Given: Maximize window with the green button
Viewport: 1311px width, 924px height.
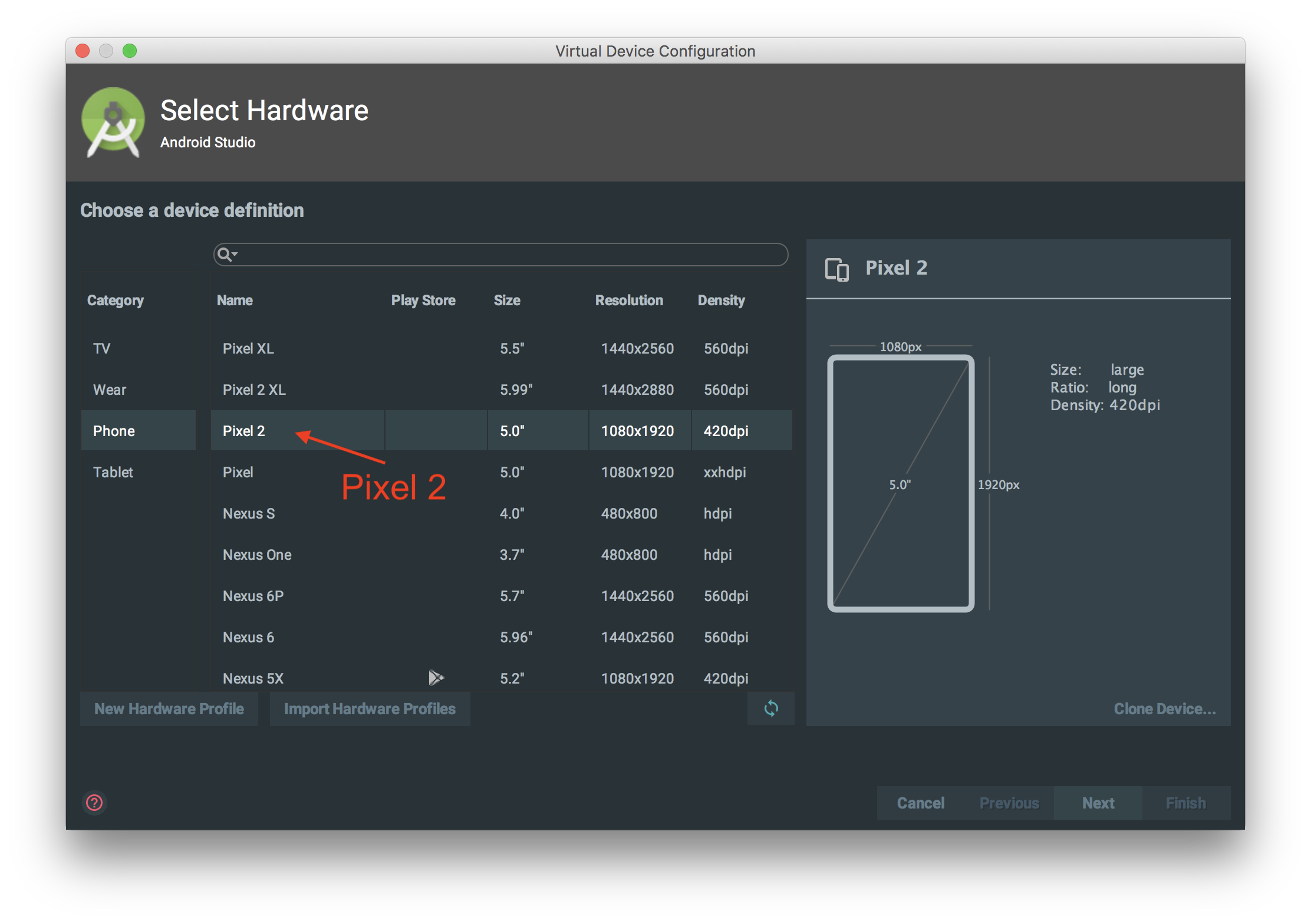Looking at the screenshot, I should pos(130,51).
